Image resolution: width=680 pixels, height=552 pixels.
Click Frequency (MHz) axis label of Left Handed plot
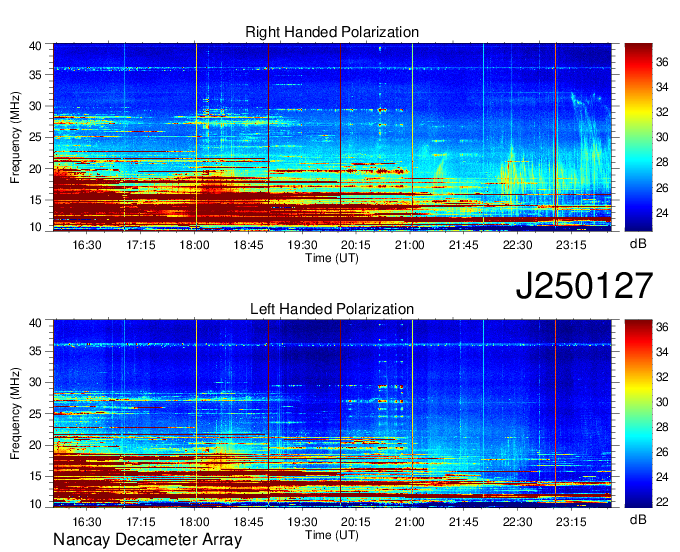tap(15, 414)
